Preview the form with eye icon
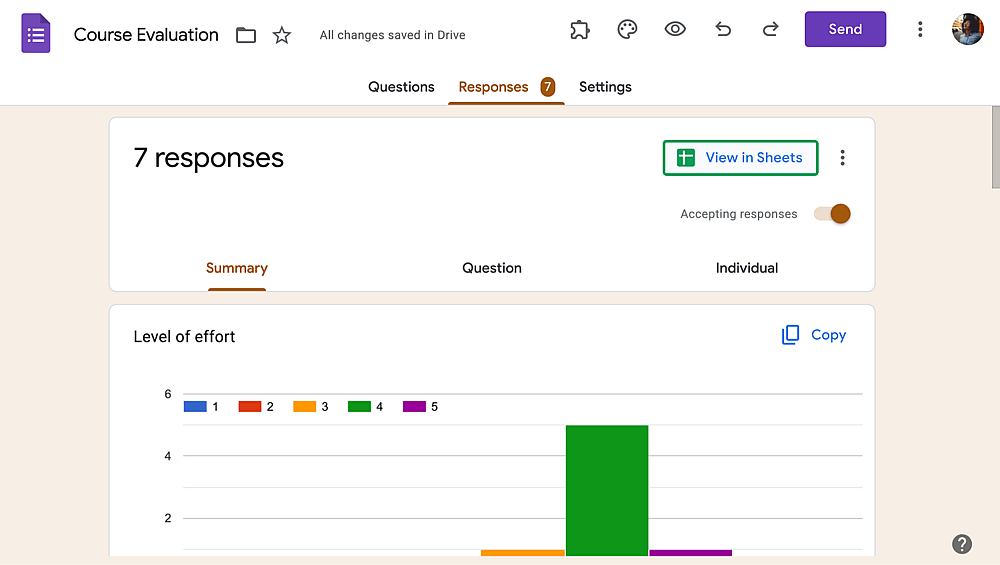 (x=675, y=29)
